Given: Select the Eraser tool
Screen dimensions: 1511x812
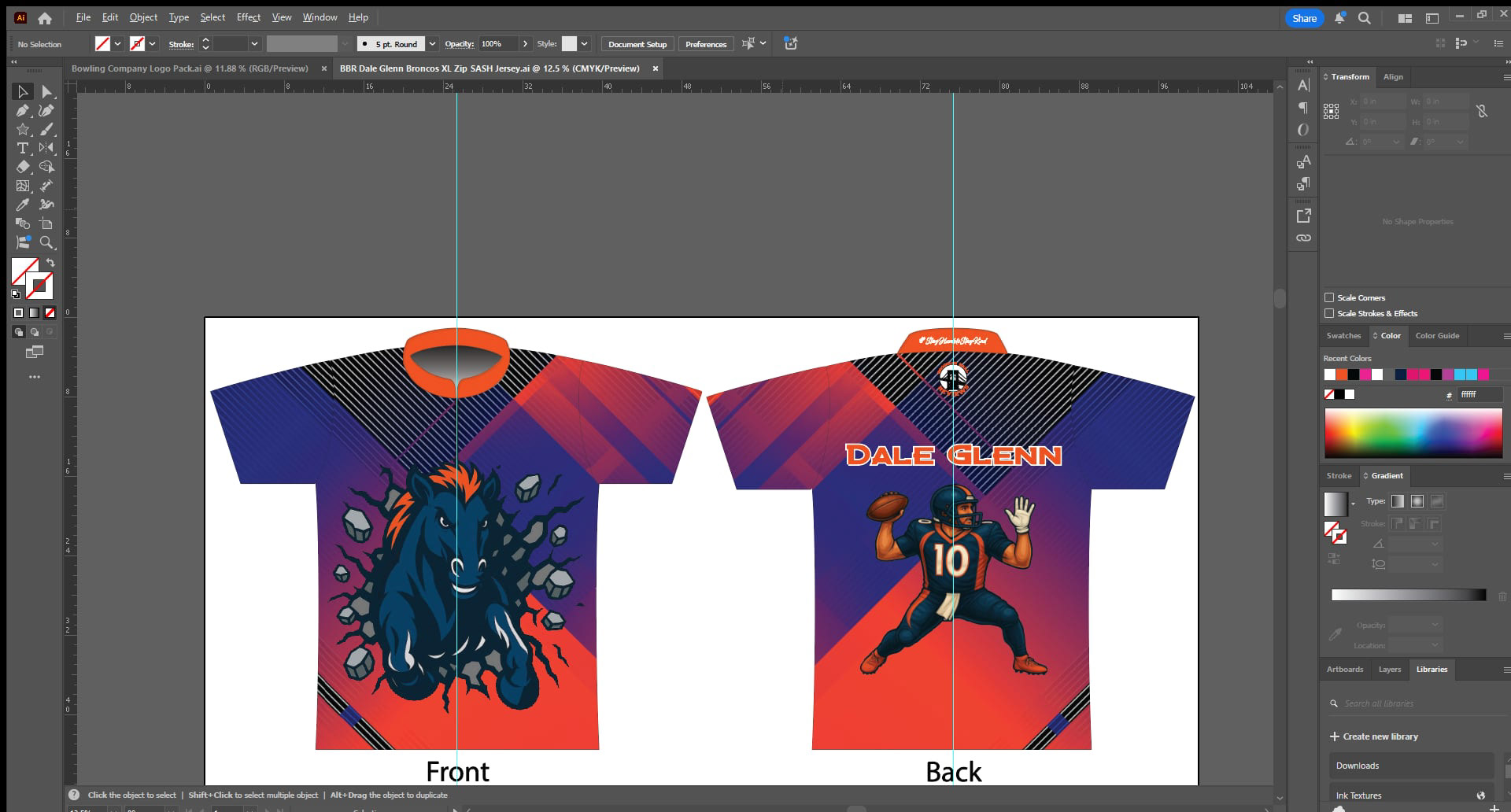Looking at the screenshot, I should 23,167.
